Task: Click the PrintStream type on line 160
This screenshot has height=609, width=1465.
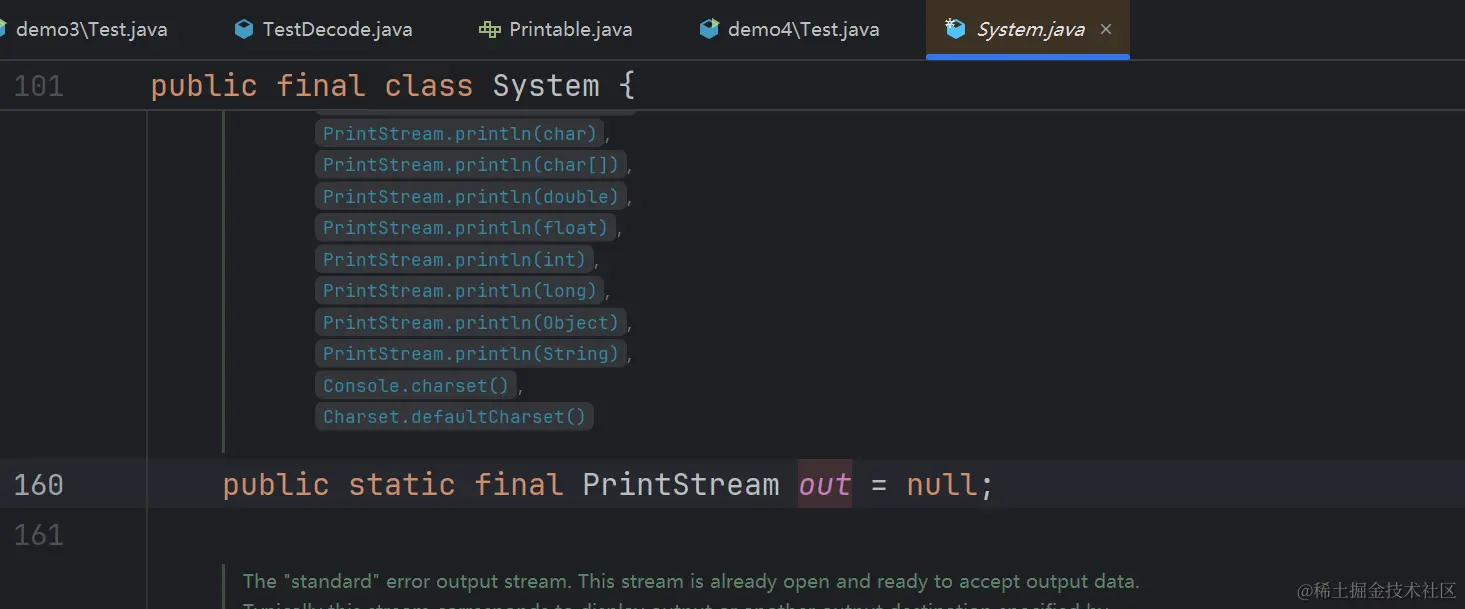Action: pyautogui.click(x=681, y=485)
